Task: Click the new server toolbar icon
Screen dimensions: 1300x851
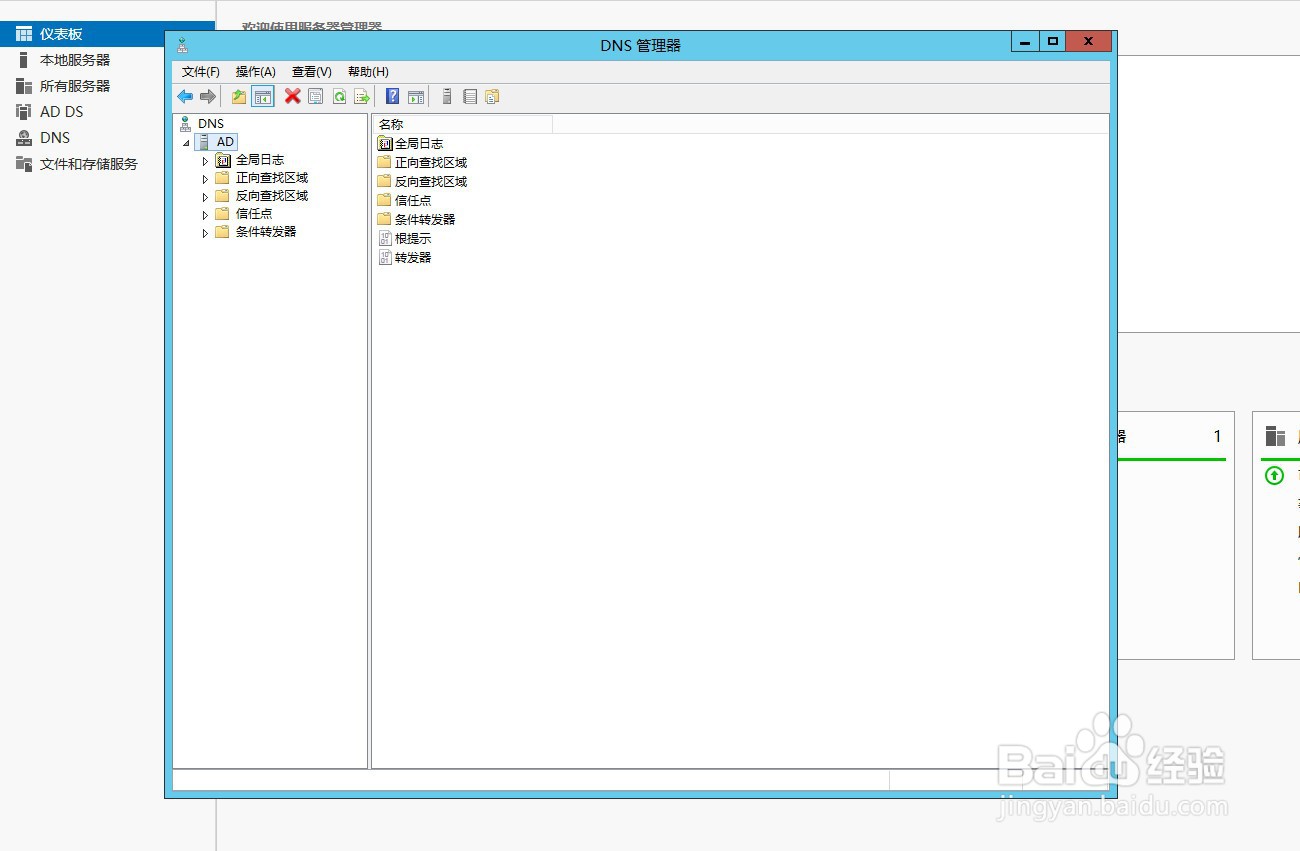Action: (447, 97)
